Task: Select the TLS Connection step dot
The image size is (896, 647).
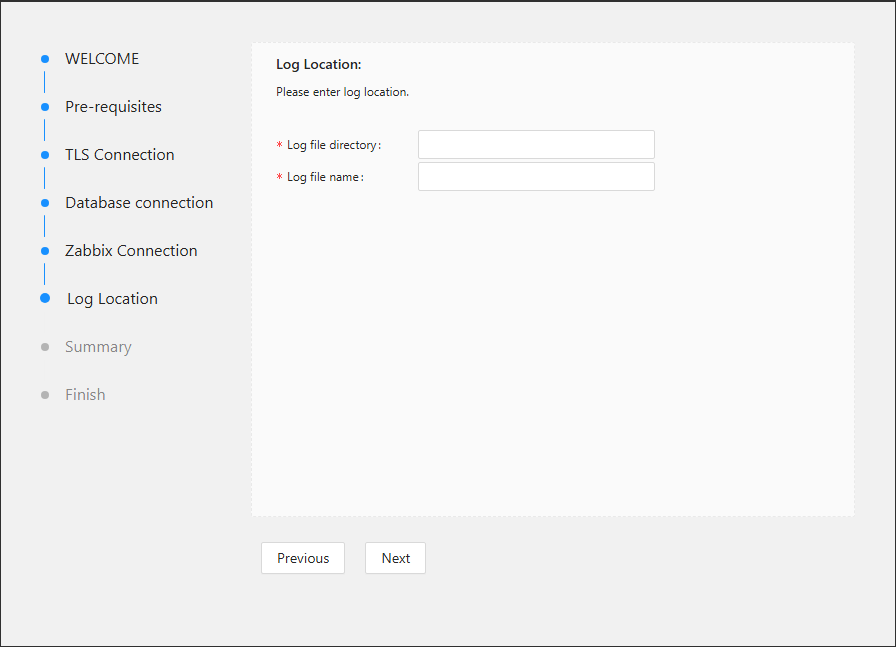Action: 45,155
